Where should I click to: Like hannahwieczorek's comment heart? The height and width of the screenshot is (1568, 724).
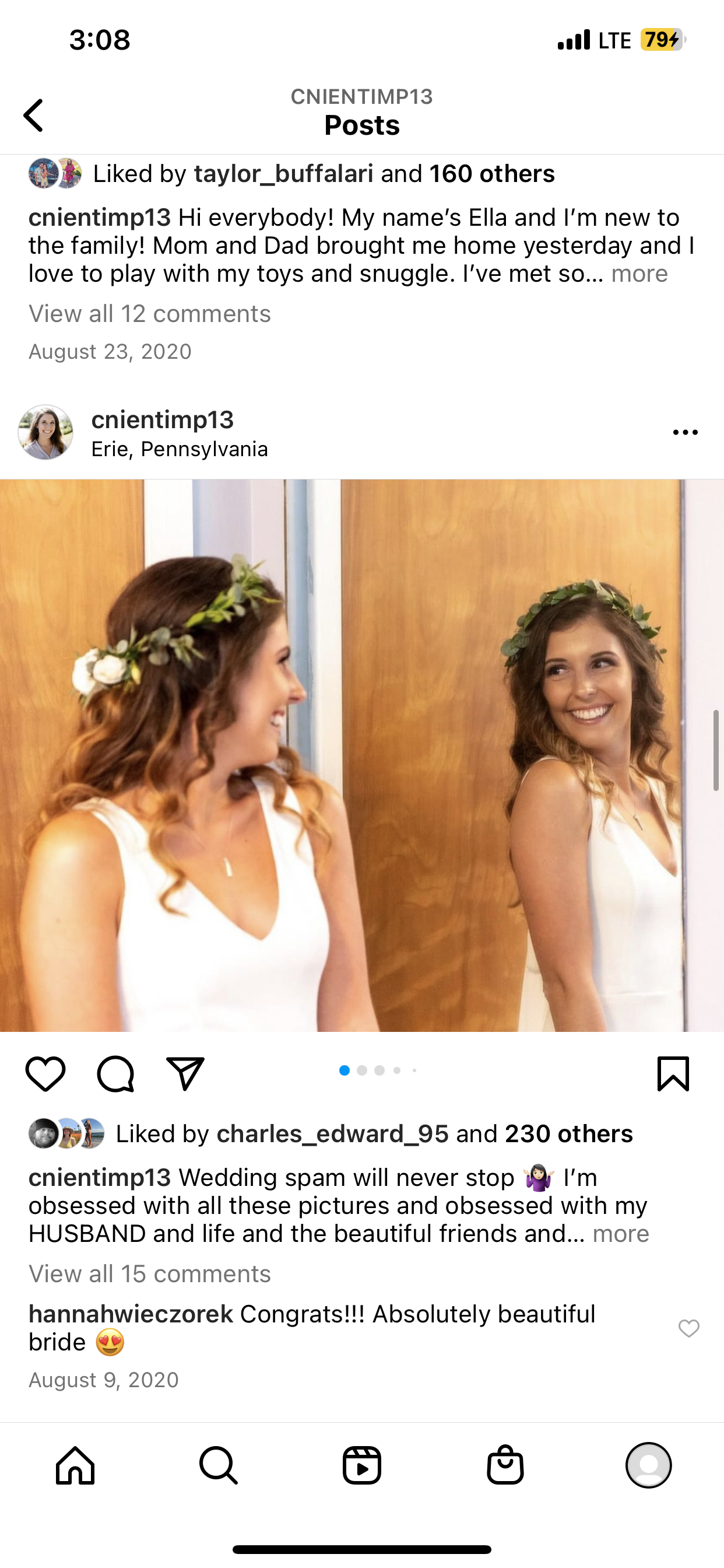pyautogui.click(x=688, y=1328)
